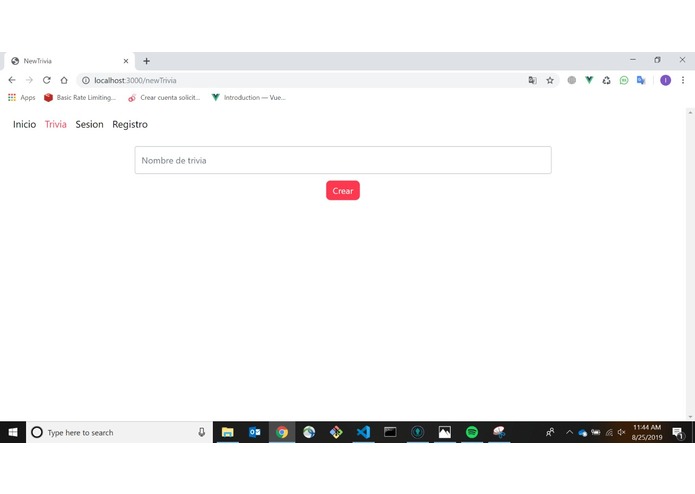The width and height of the screenshot is (695, 494).
Task: Click the battery tray icon
Action: click(x=596, y=432)
